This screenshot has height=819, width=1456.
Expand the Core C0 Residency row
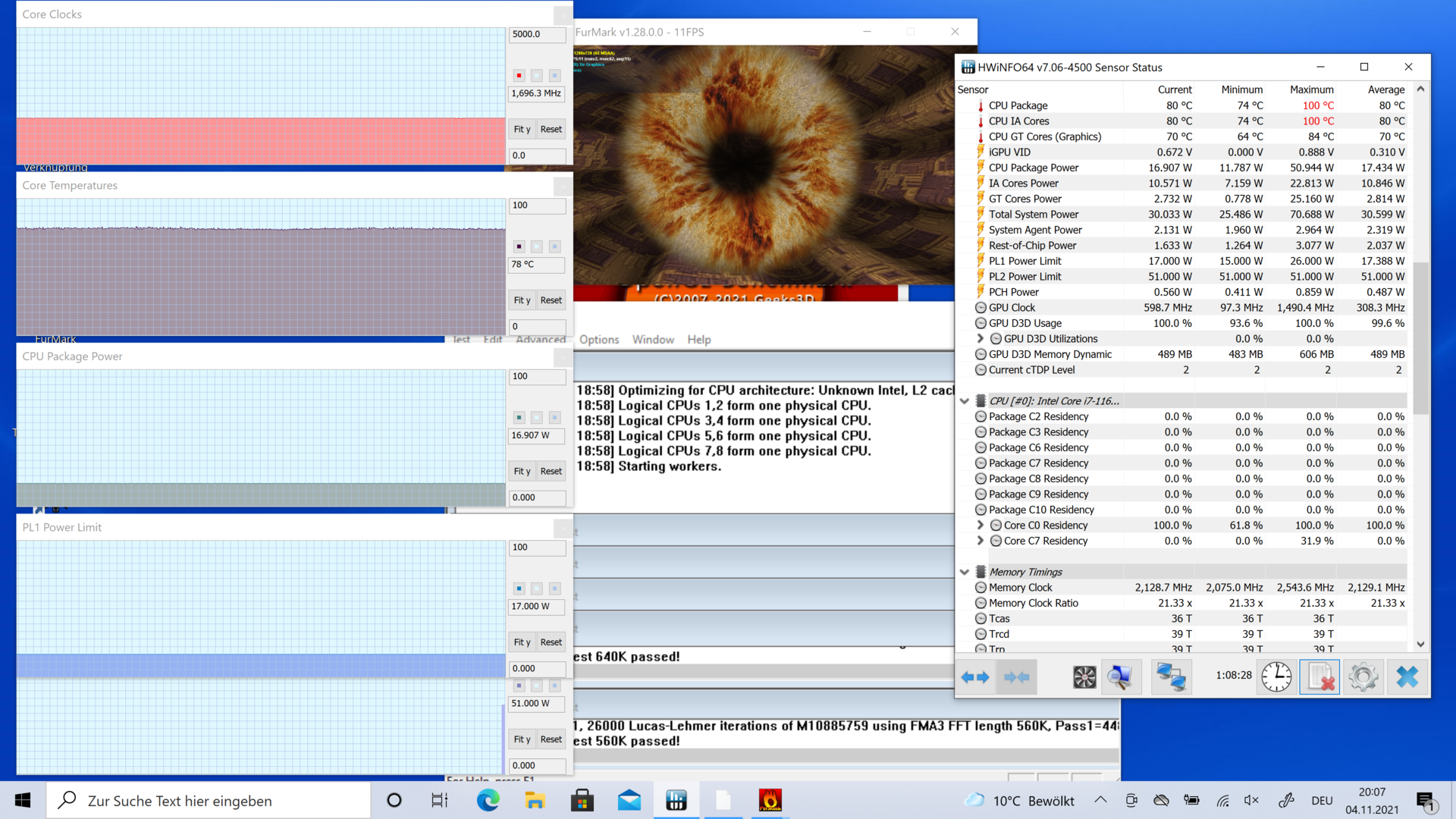pos(980,526)
